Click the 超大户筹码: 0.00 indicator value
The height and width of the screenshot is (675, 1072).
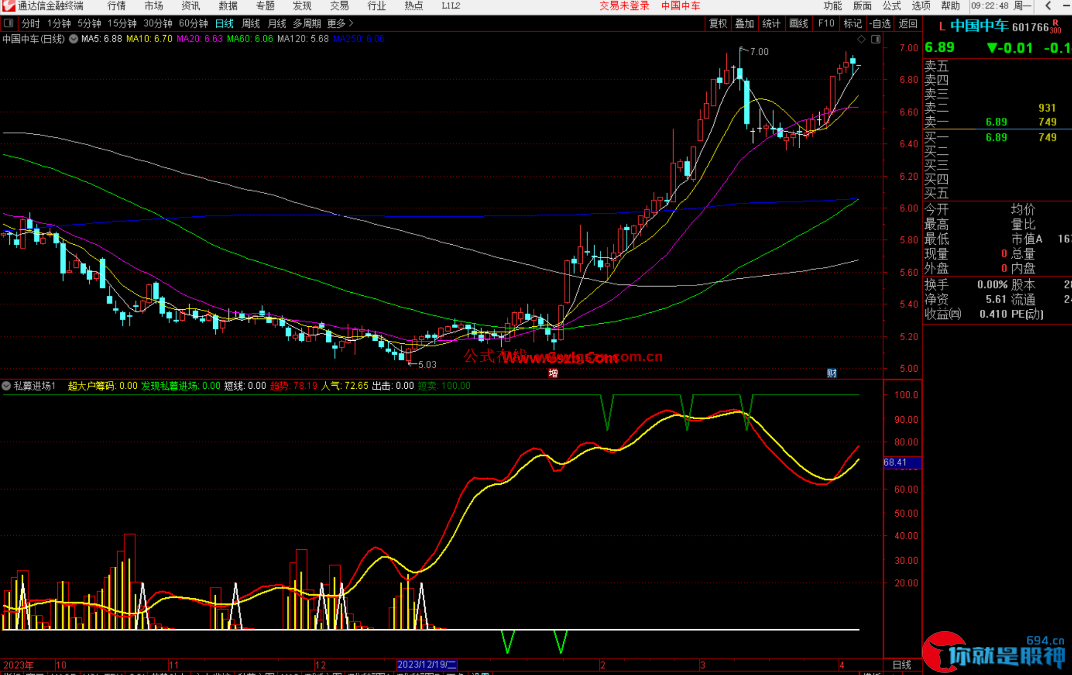(103, 386)
